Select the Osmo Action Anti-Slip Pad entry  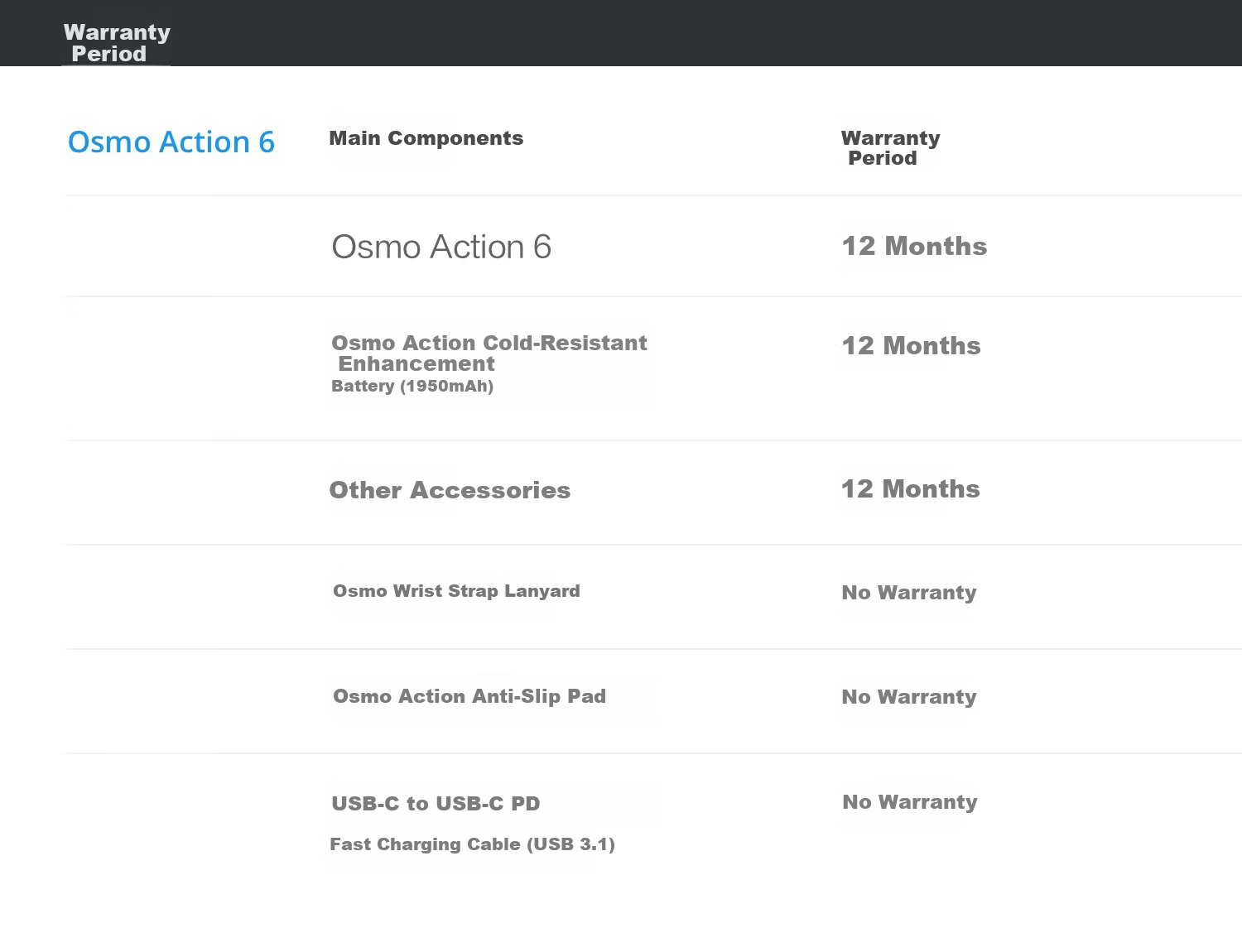tap(469, 696)
